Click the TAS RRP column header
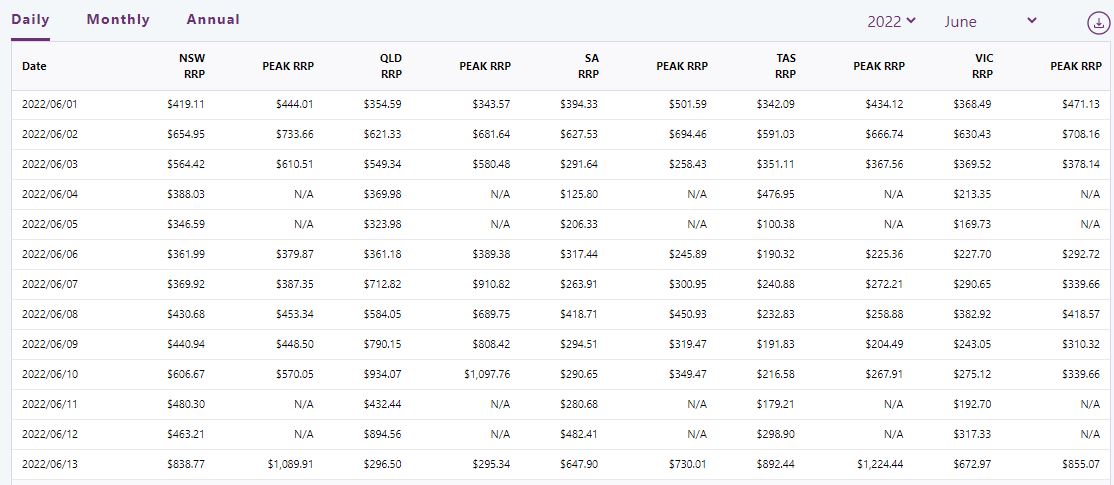This screenshot has height=485, width=1114. [785, 66]
